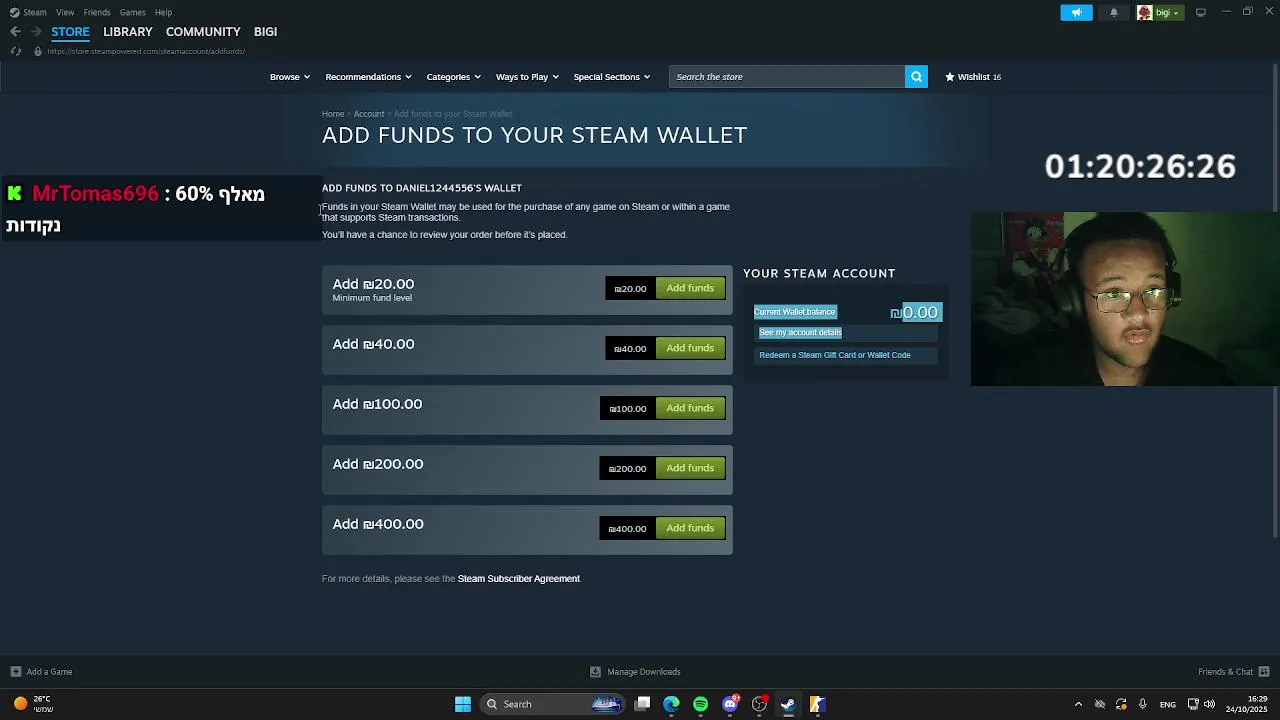Click the ENG language indicator
1280x720 pixels.
[x=1167, y=704]
